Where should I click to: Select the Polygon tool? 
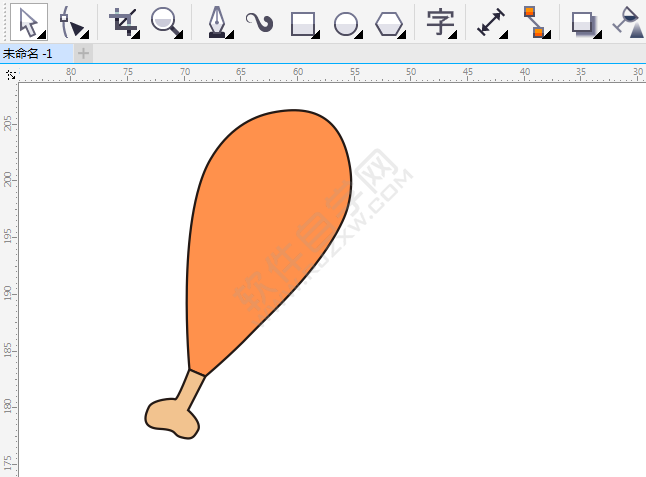(x=390, y=24)
